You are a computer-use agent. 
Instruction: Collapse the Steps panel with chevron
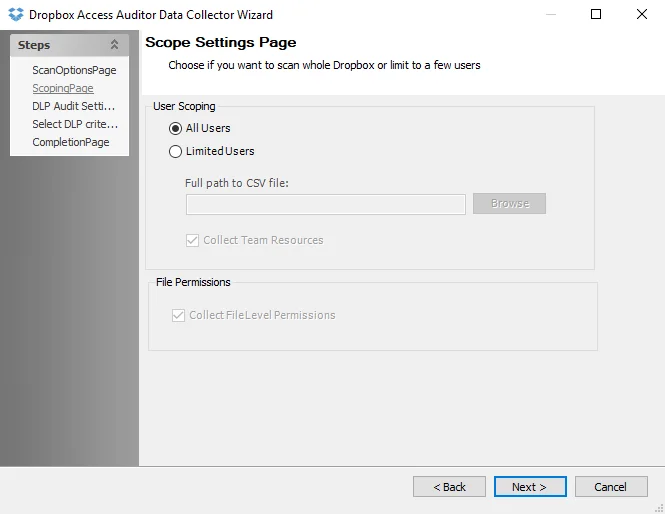114,45
